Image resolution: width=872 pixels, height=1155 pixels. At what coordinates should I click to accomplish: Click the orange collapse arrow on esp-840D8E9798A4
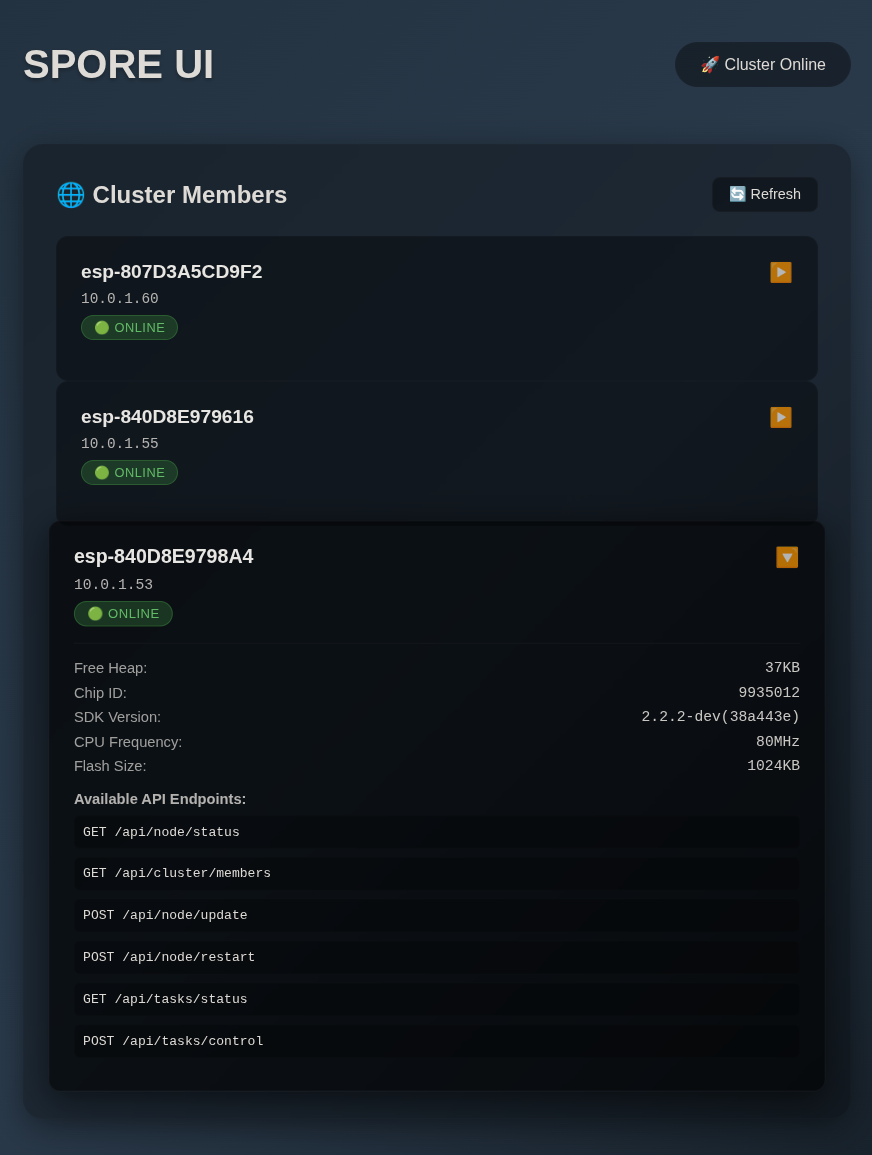click(x=787, y=557)
